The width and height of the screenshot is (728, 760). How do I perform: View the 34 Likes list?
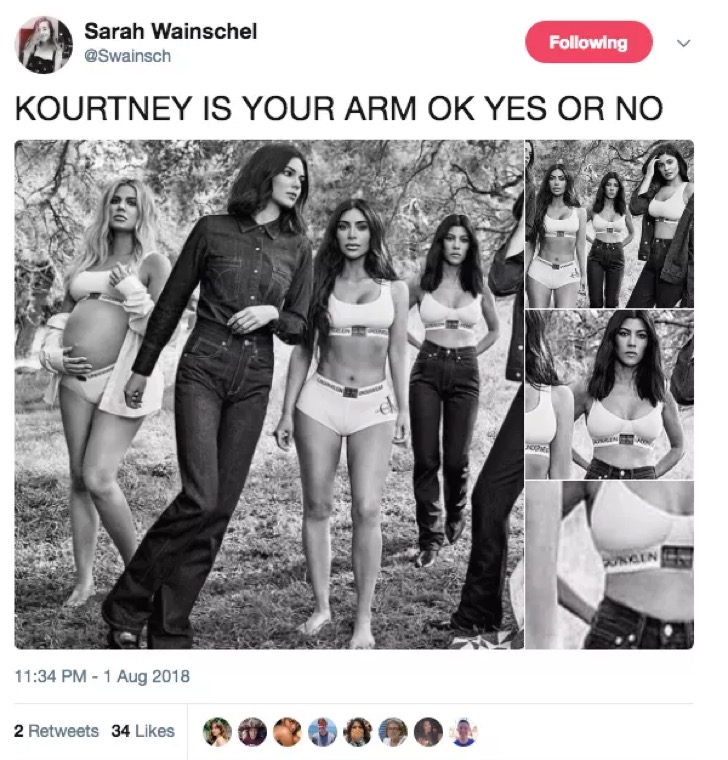click(143, 731)
